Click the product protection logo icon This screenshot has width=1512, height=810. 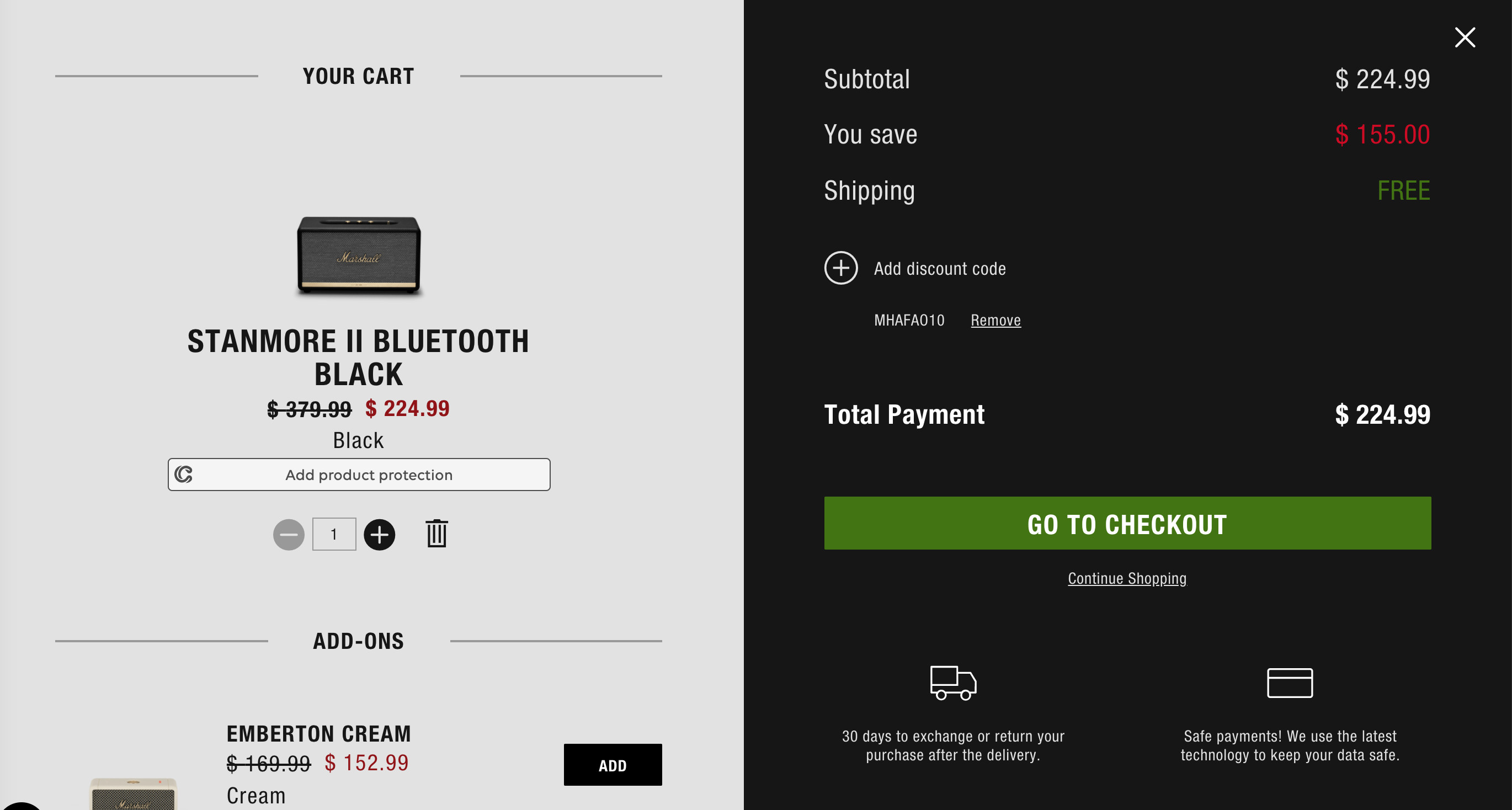click(184, 475)
